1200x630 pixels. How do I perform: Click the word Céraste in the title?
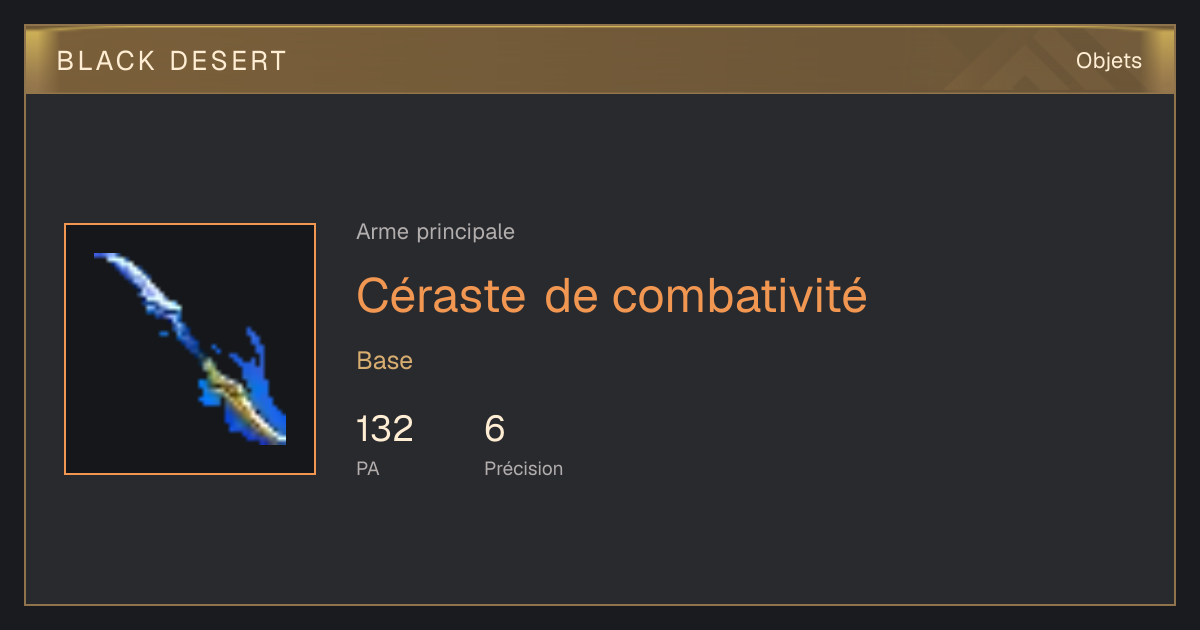[x=441, y=296]
